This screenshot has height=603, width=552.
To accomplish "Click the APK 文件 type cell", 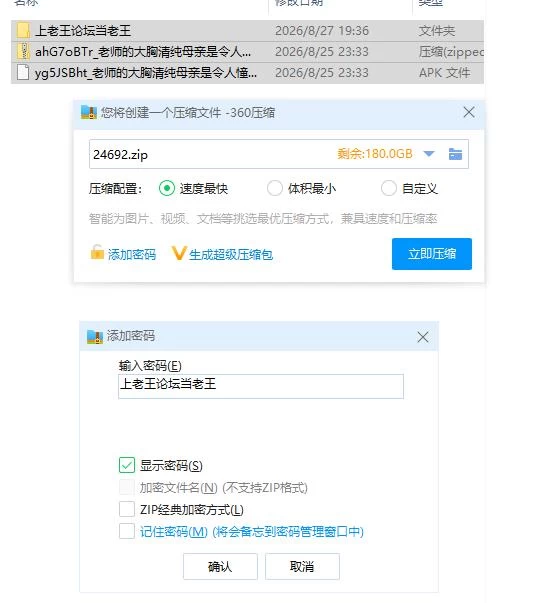I will point(444,73).
